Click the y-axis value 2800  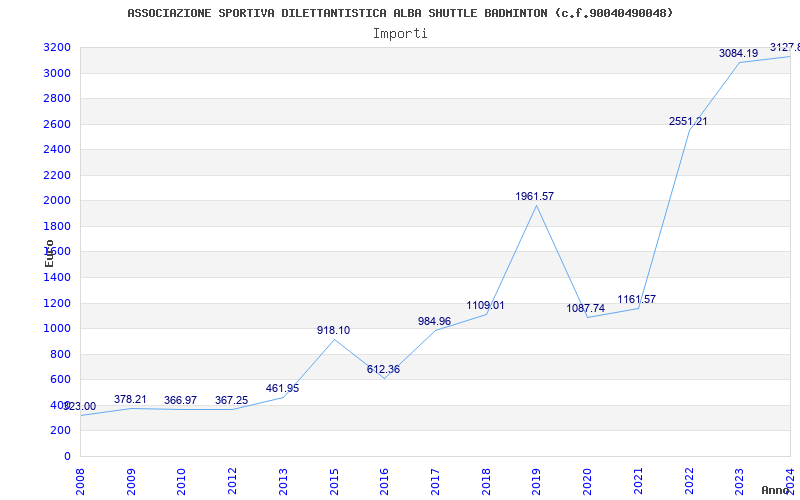pos(57,99)
